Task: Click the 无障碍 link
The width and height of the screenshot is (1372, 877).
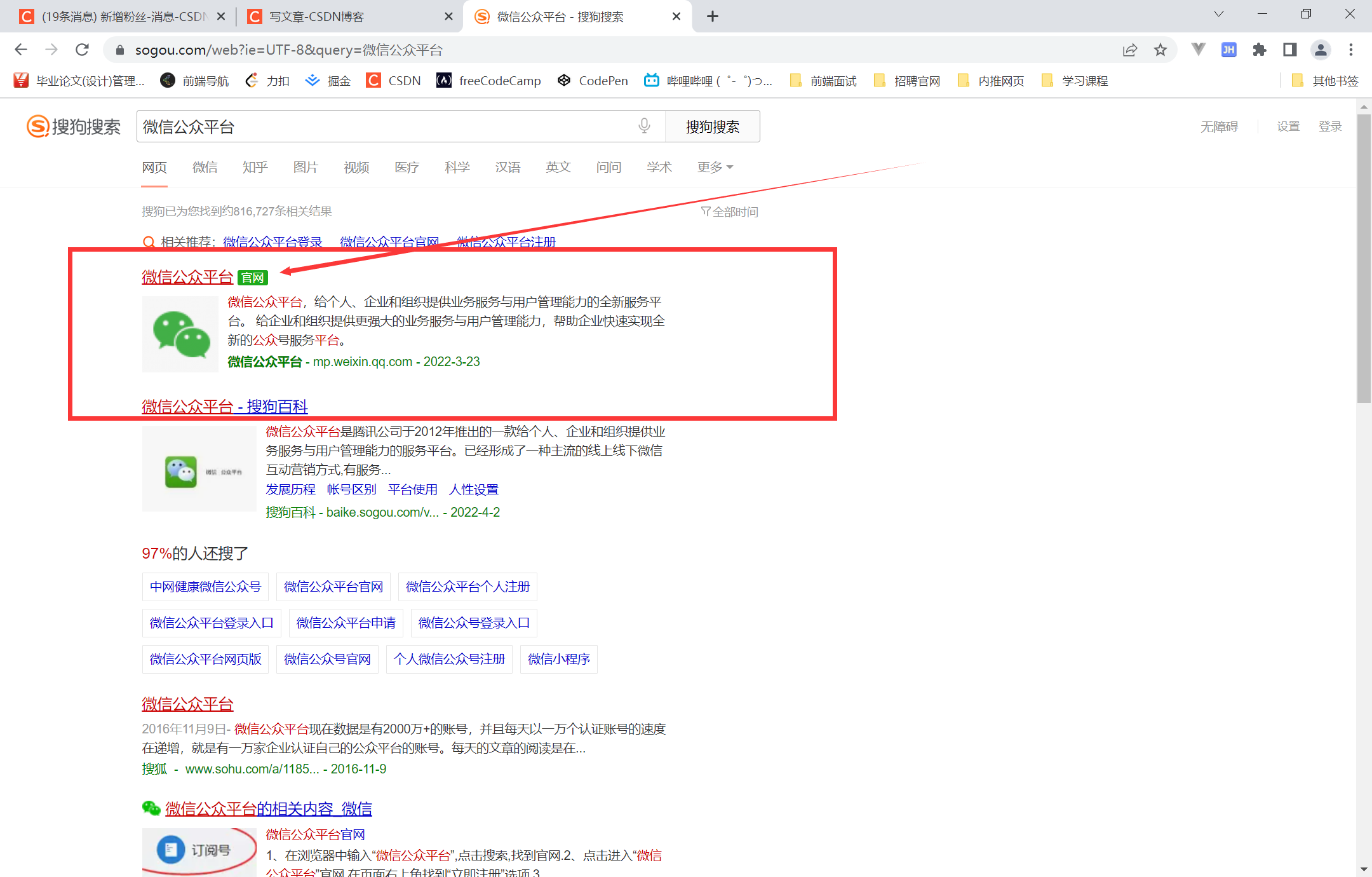Action: [x=1220, y=126]
